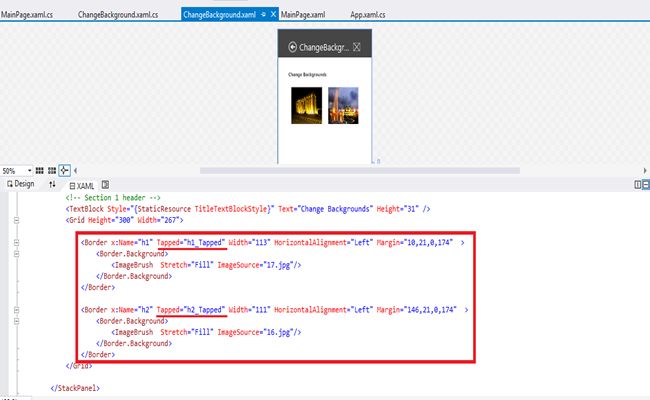Pin the ChangeBackground.xaml tab

pyautogui.click(x=264, y=15)
